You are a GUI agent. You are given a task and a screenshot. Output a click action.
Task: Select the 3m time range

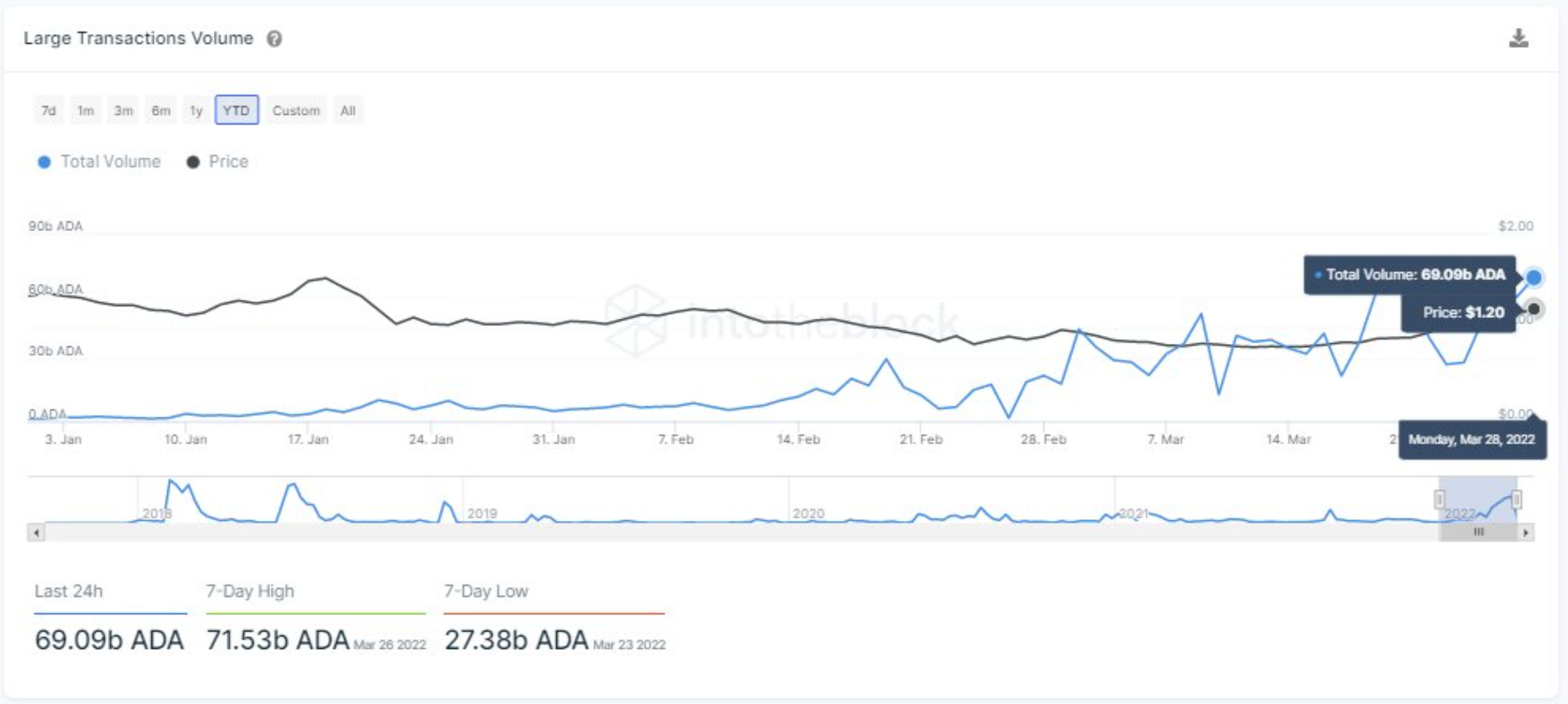point(123,110)
